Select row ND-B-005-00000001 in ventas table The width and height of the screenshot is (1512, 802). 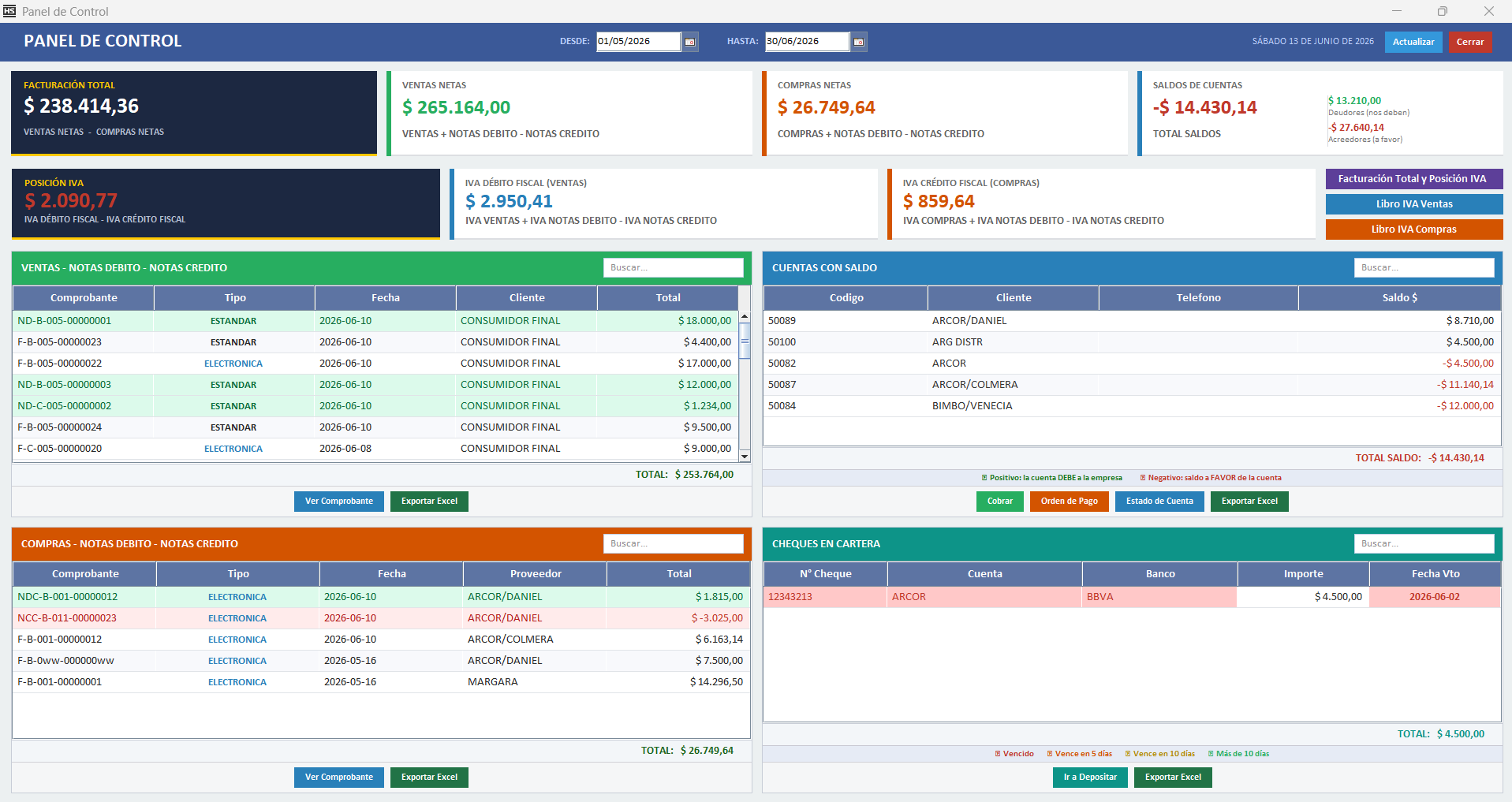click(375, 321)
